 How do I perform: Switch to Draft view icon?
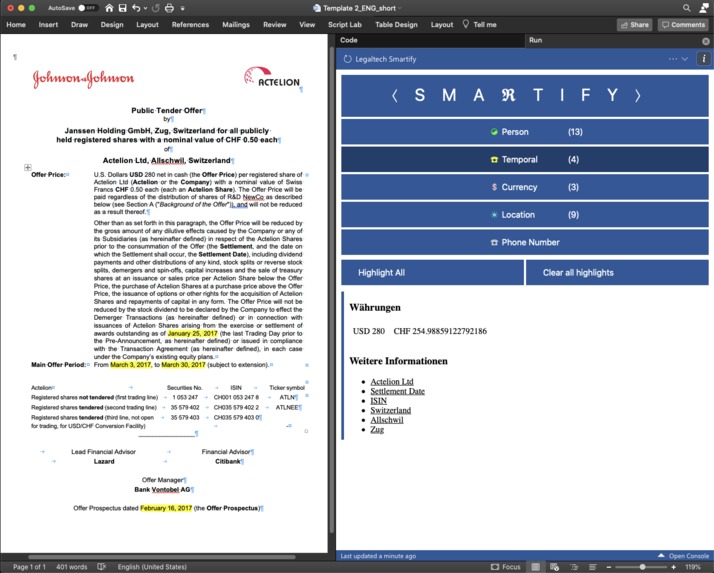click(592, 567)
